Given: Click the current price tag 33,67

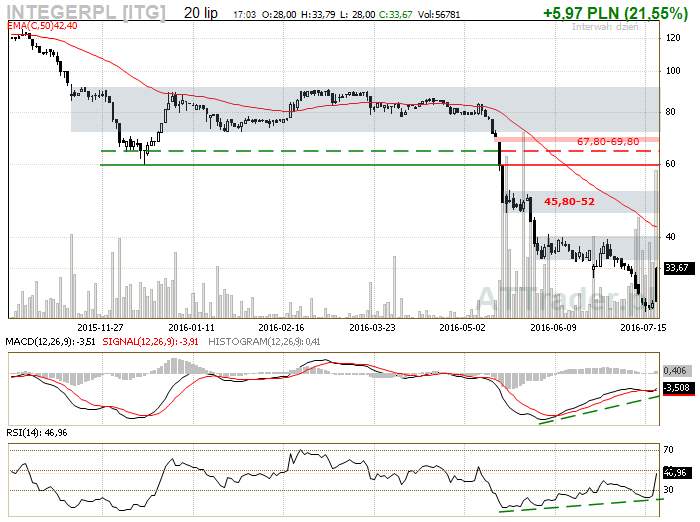Looking at the screenshot, I should 679,268.
